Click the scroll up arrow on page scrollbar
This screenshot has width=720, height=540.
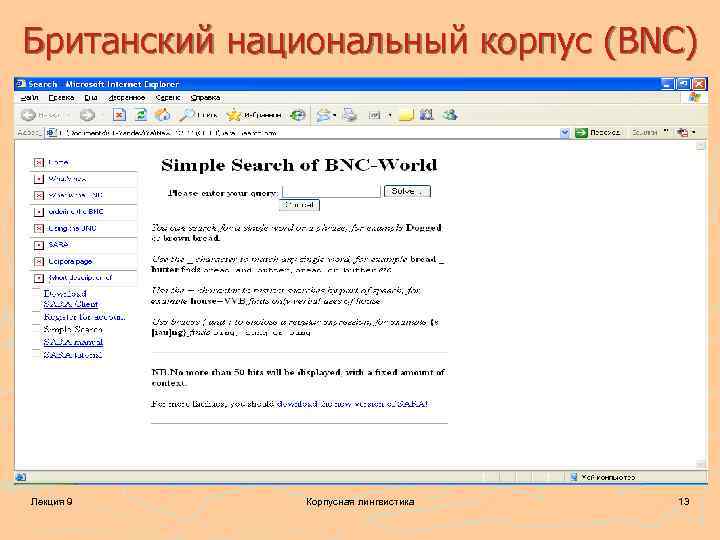pos(701,146)
